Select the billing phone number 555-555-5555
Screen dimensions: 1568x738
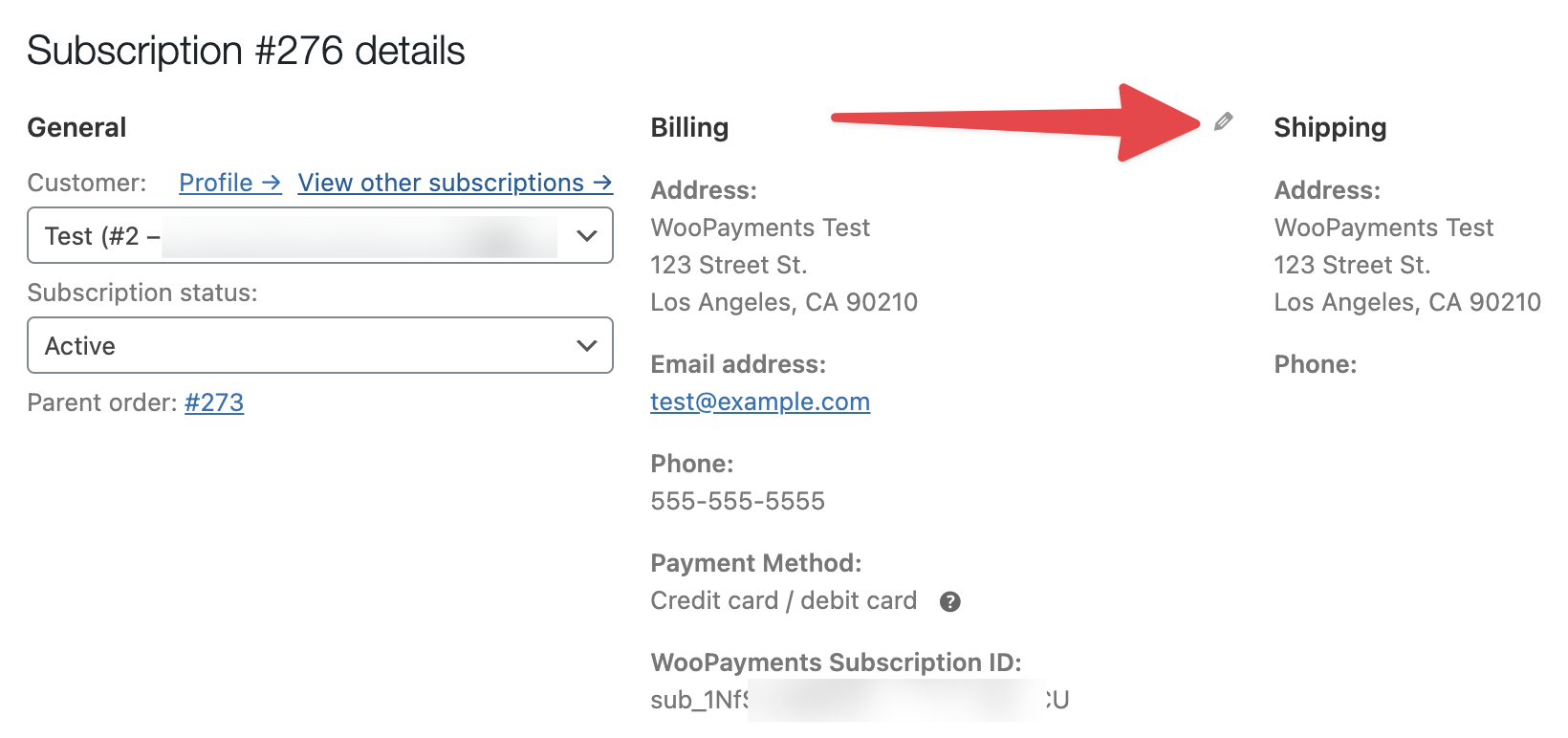[737, 501]
